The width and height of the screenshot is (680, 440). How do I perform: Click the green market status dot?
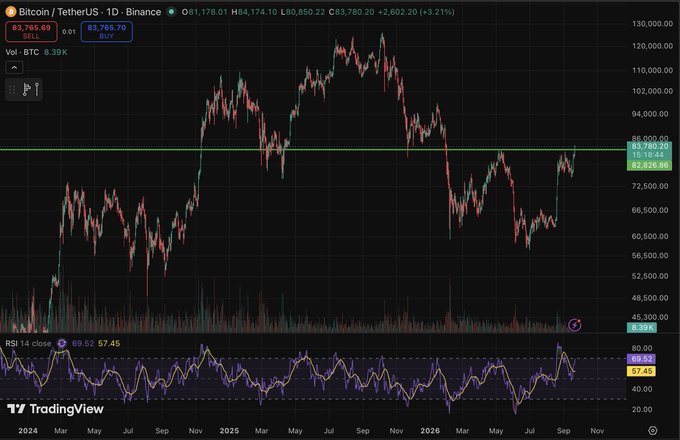click(x=172, y=12)
